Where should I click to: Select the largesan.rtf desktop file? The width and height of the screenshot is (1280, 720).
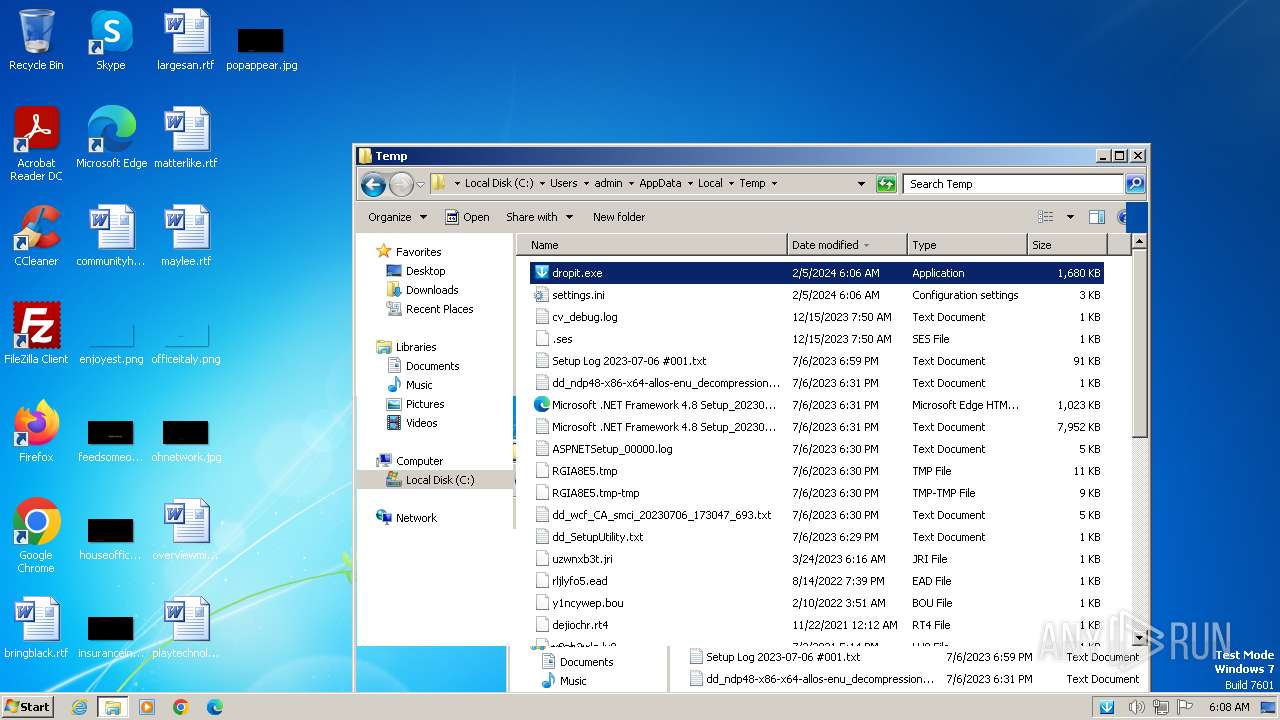click(185, 40)
